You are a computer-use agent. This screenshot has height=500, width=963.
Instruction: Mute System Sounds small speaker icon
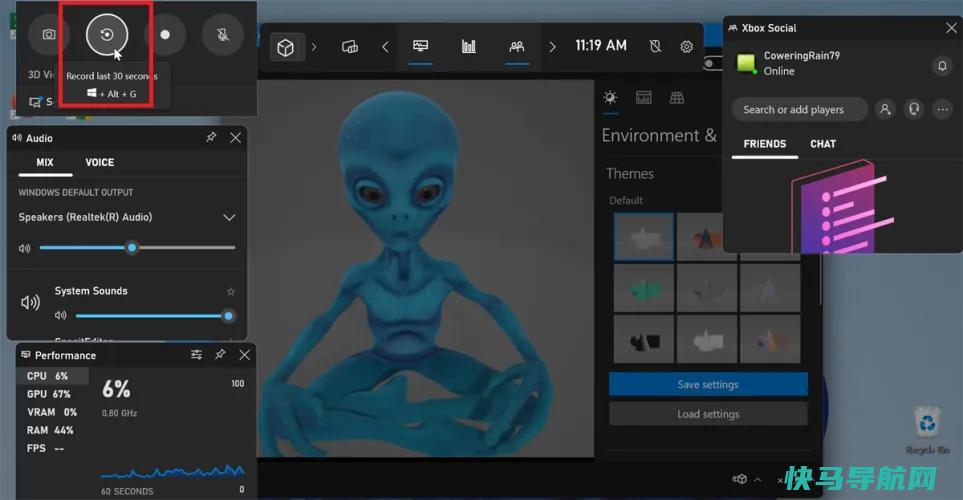coord(60,316)
